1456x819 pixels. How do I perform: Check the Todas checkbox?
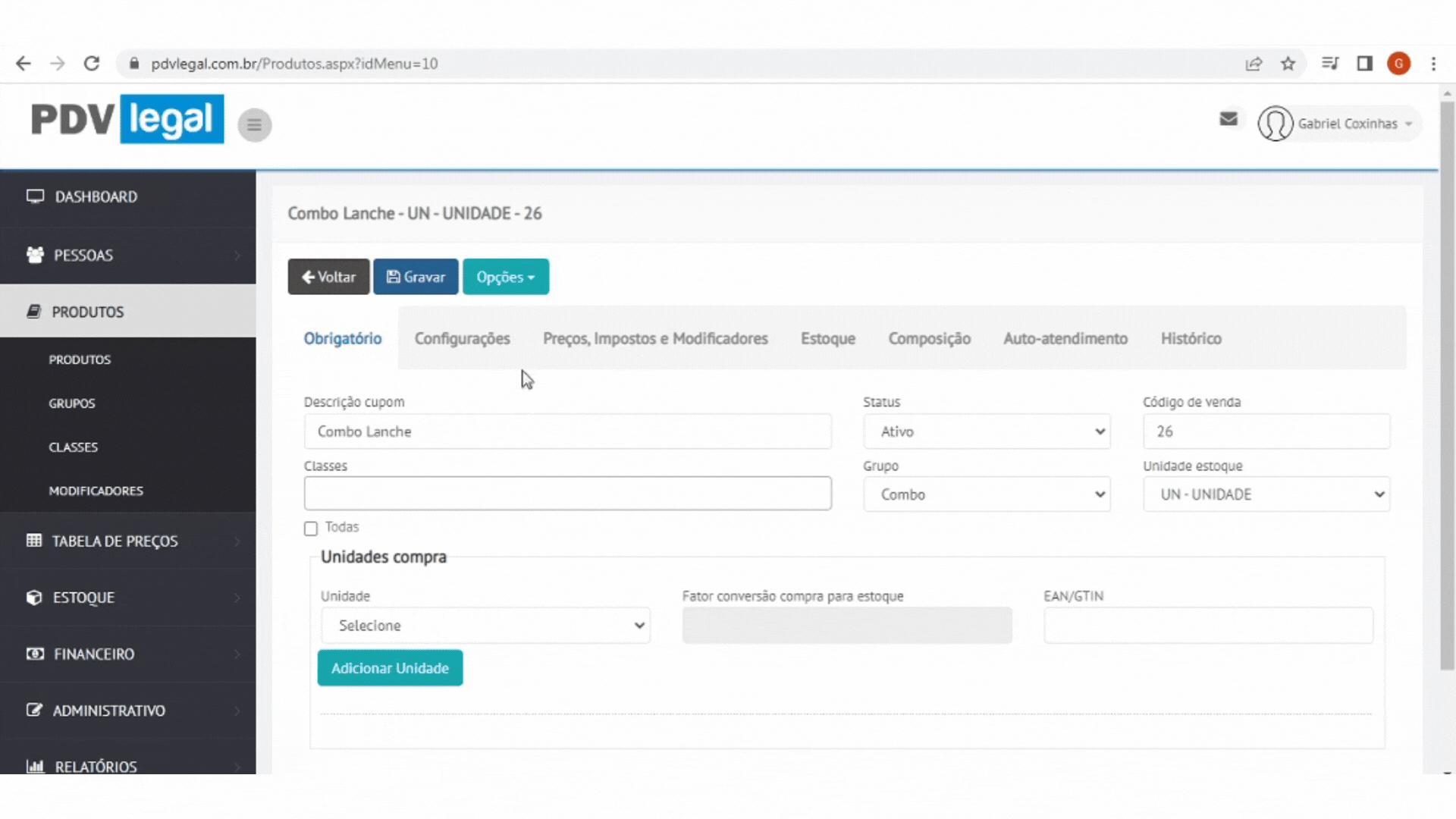coord(311,529)
